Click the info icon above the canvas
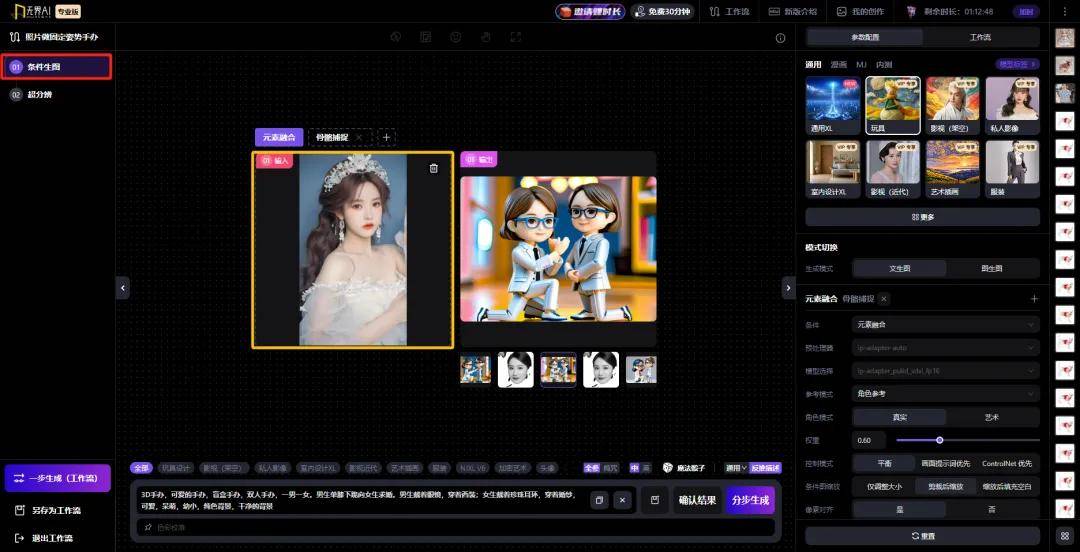1080x552 pixels. click(x=781, y=38)
